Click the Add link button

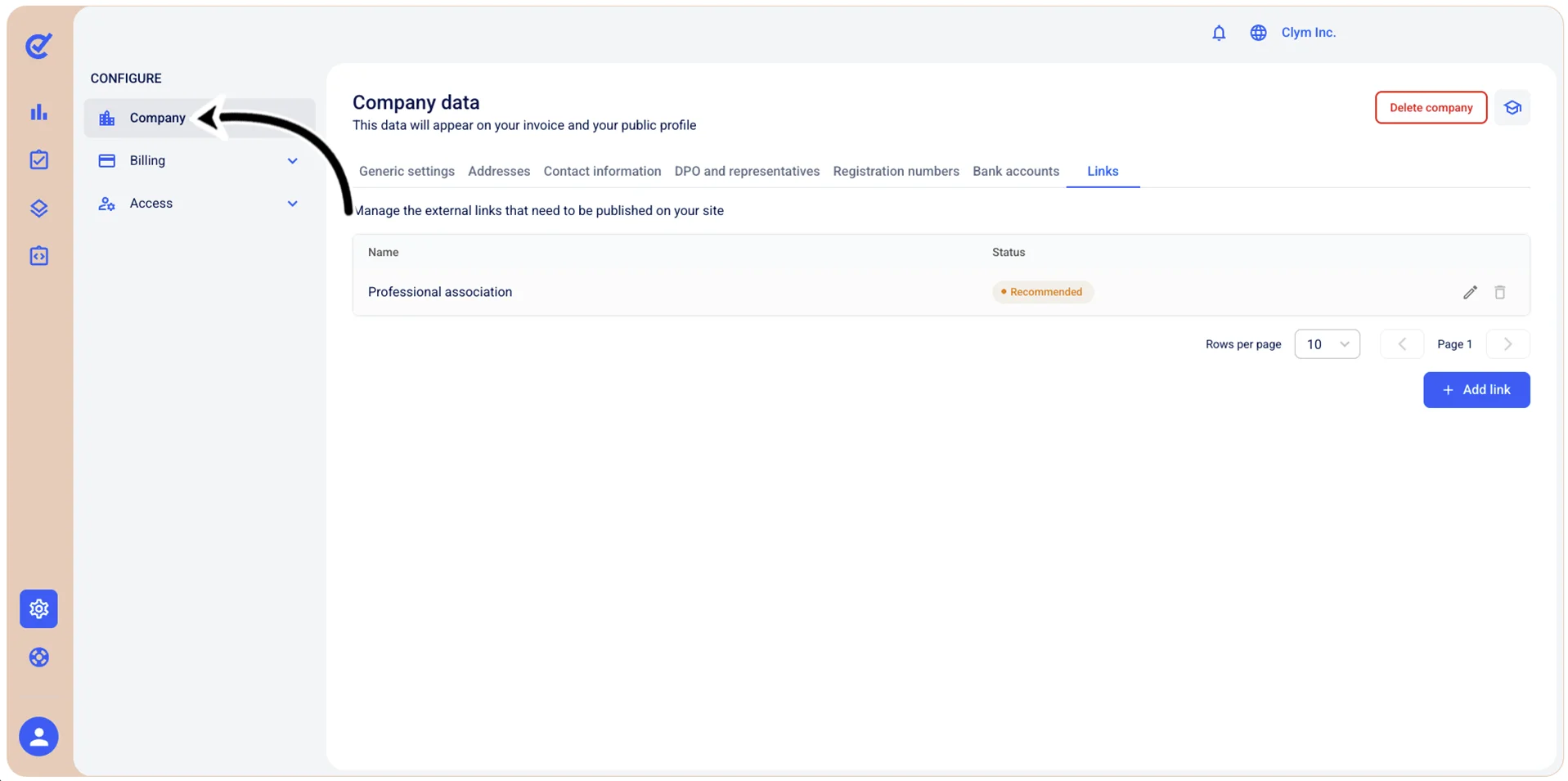coord(1476,390)
